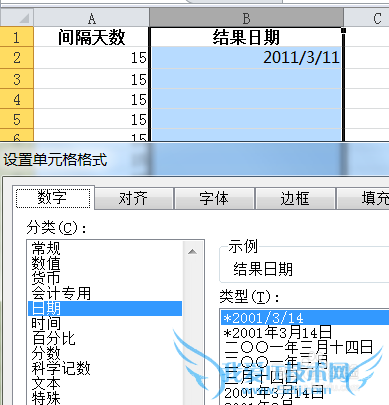Image resolution: width=389 pixels, height=405 pixels.
Task: Select type 二○○一年三月十四日
Action: tap(305, 347)
